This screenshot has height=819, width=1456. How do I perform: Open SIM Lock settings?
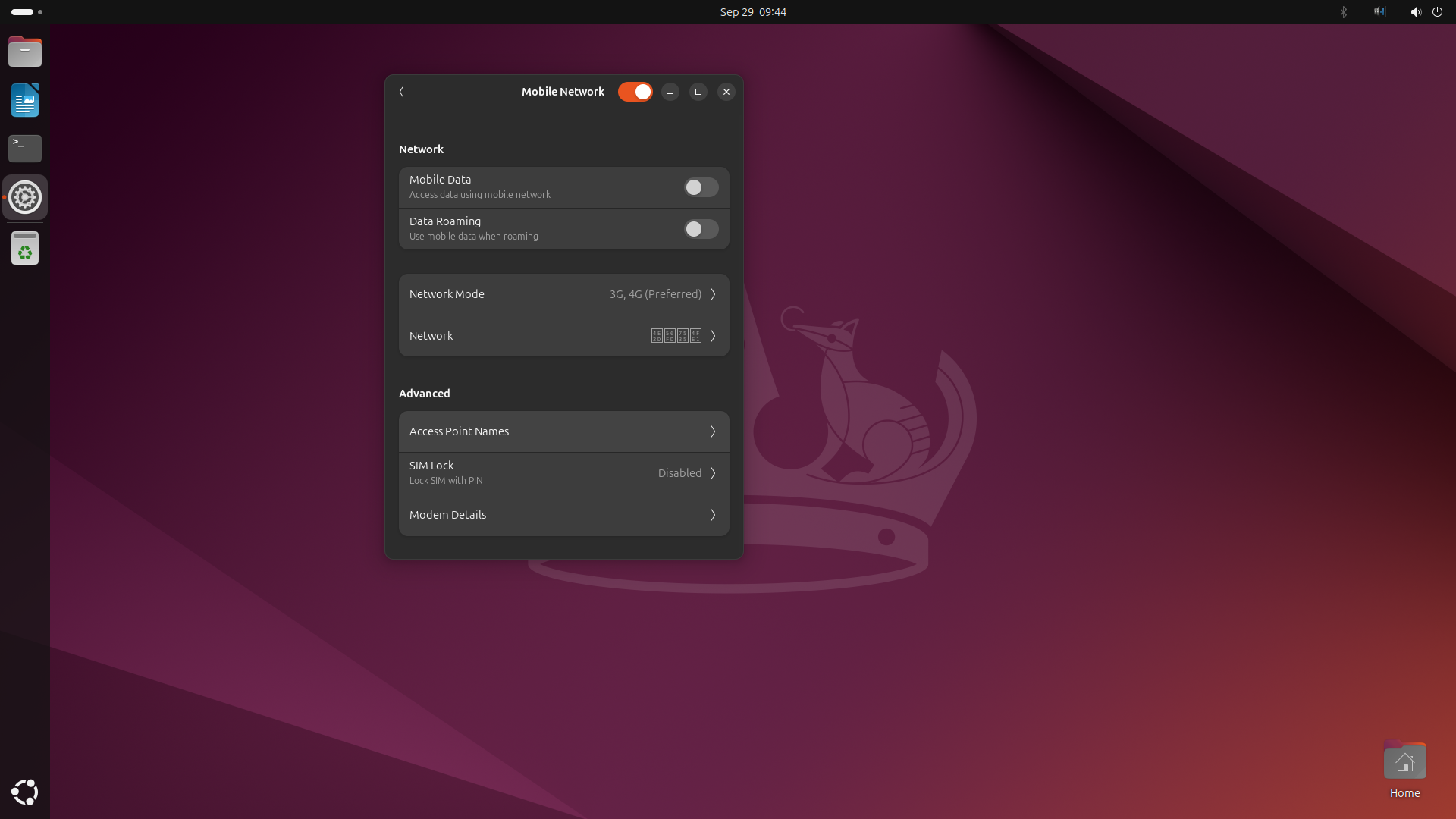pos(563,473)
